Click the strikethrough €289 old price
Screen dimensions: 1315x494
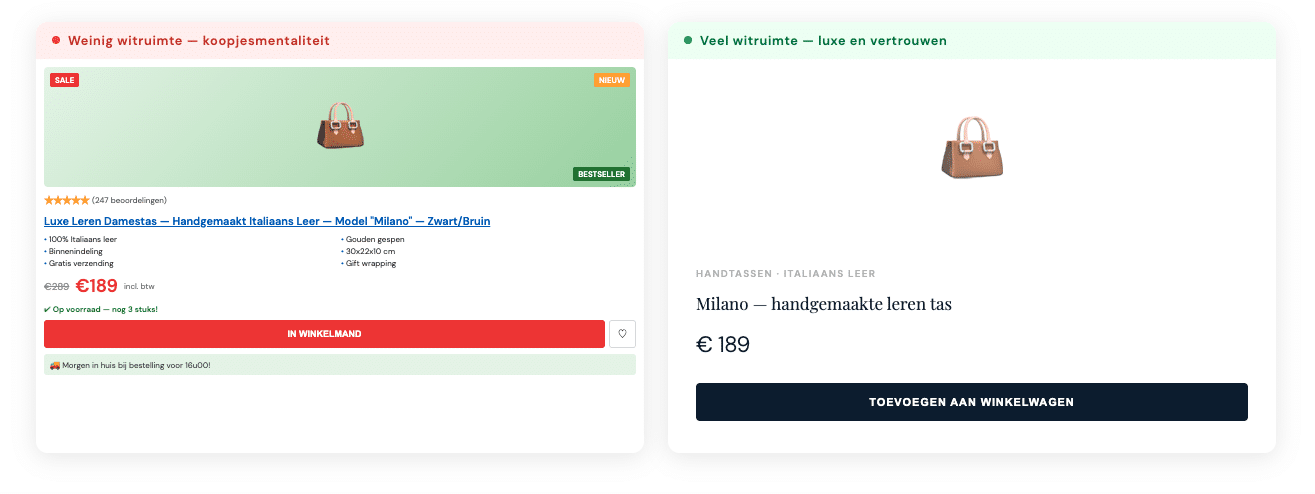[x=56, y=287]
